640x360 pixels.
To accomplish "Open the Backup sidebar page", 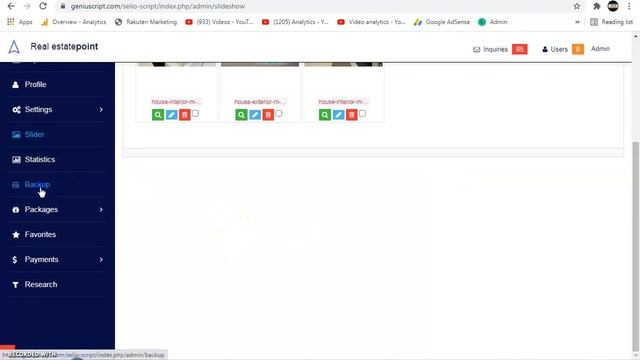I will (x=37, y=184).
